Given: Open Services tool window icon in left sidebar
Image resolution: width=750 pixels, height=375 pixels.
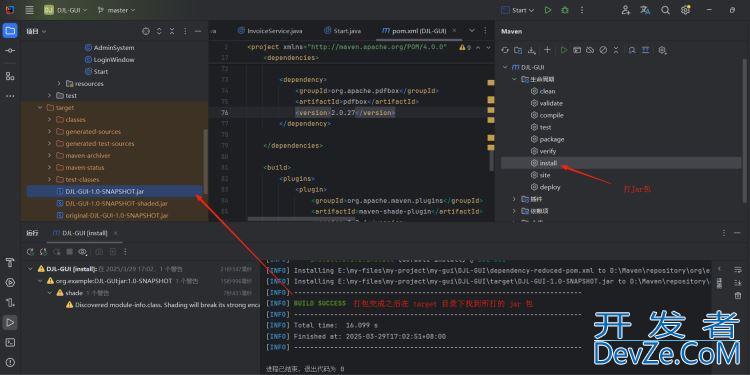Looking at the screenshot, I should 10,282.
